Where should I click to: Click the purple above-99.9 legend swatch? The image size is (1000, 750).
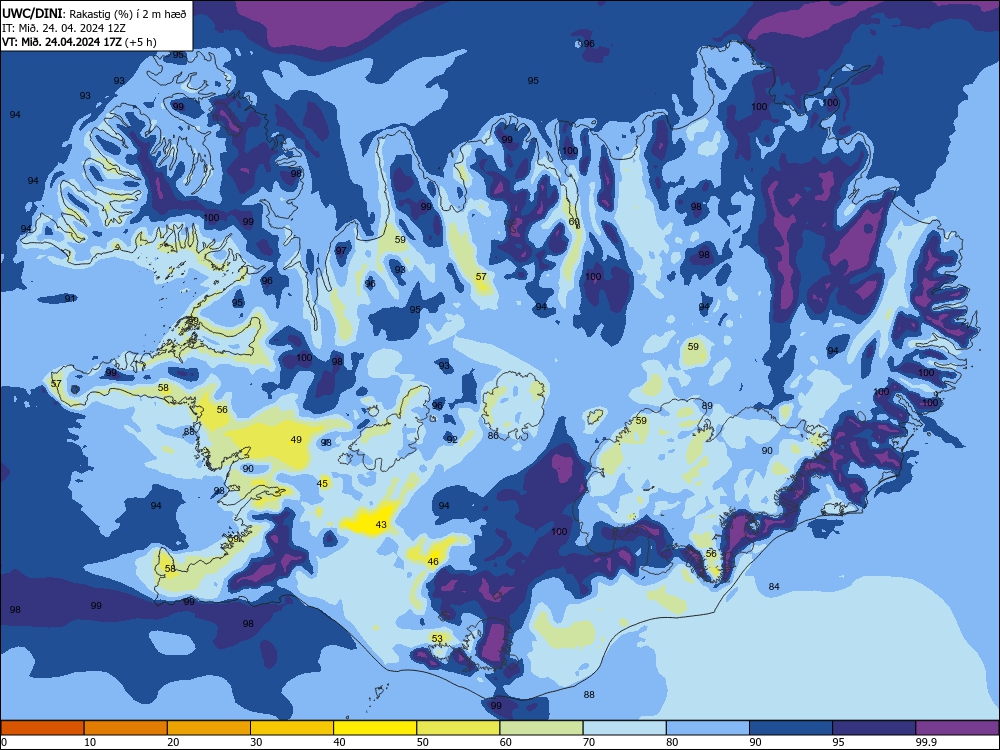(x=957, y=728)
